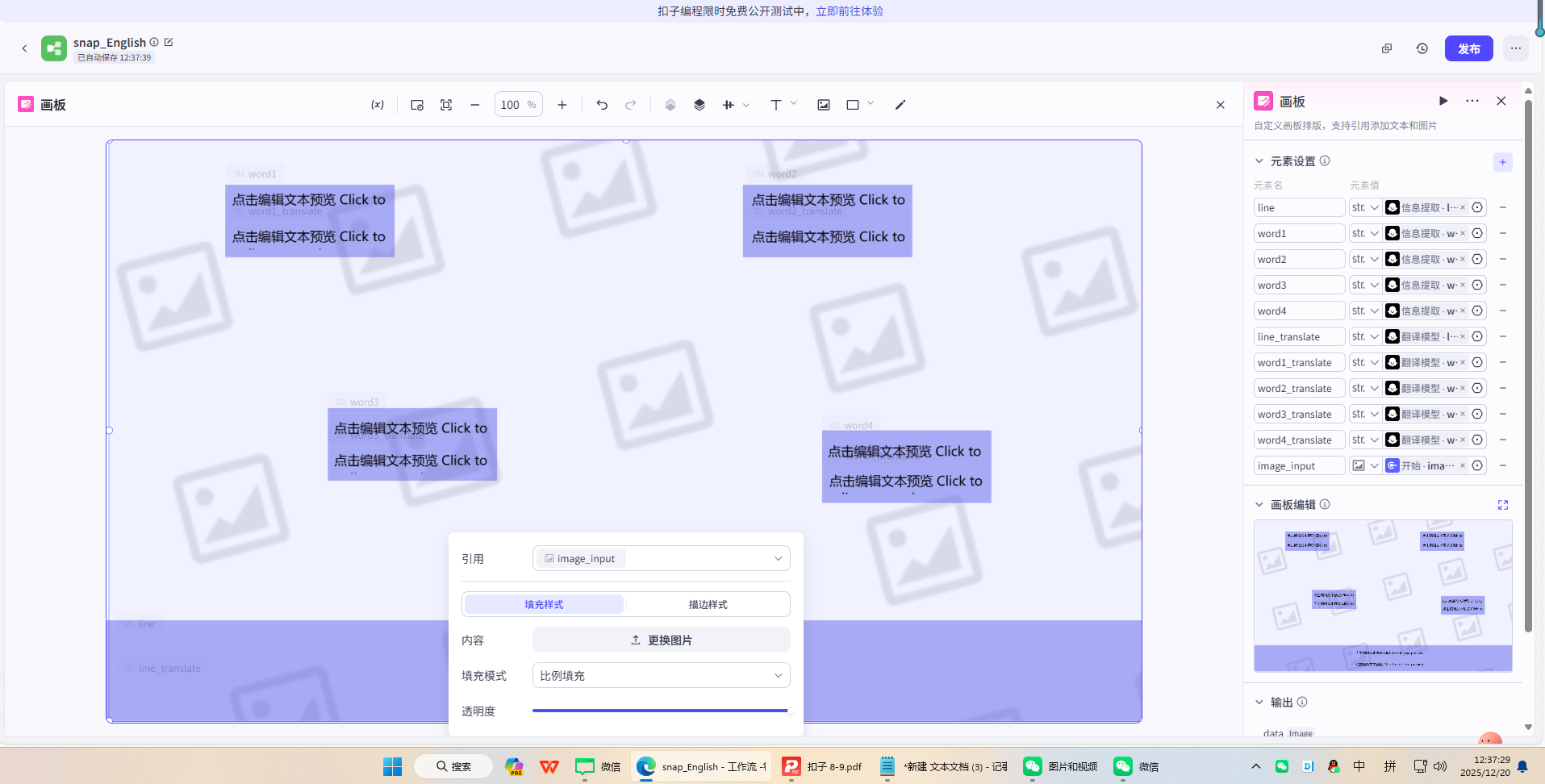Zoom in with the plus icon
The image size is (1545, 784).
[x=562, y=105]
